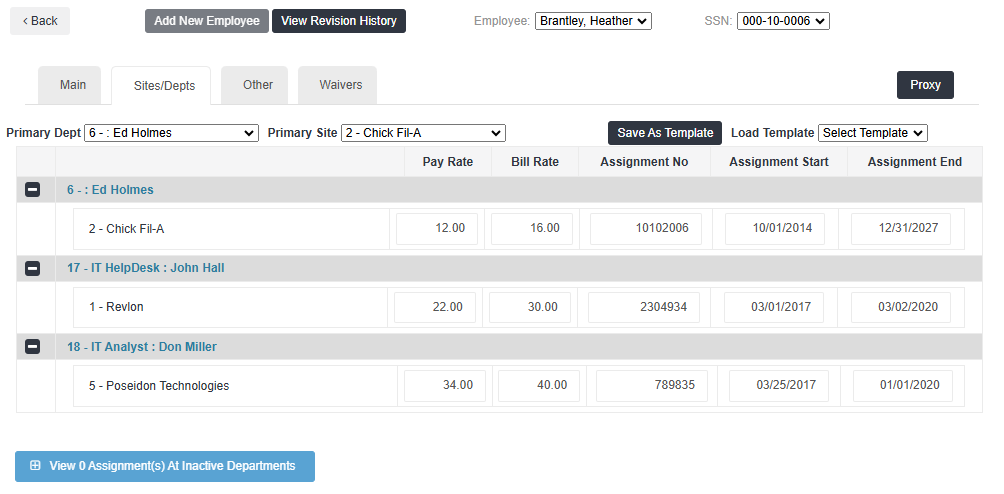Click the Chick Fil-A pay rate field

click(437, 229)
